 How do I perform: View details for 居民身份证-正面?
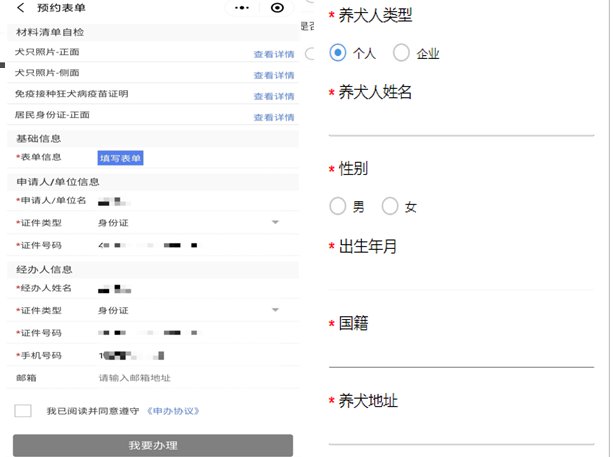click(273, 117)
